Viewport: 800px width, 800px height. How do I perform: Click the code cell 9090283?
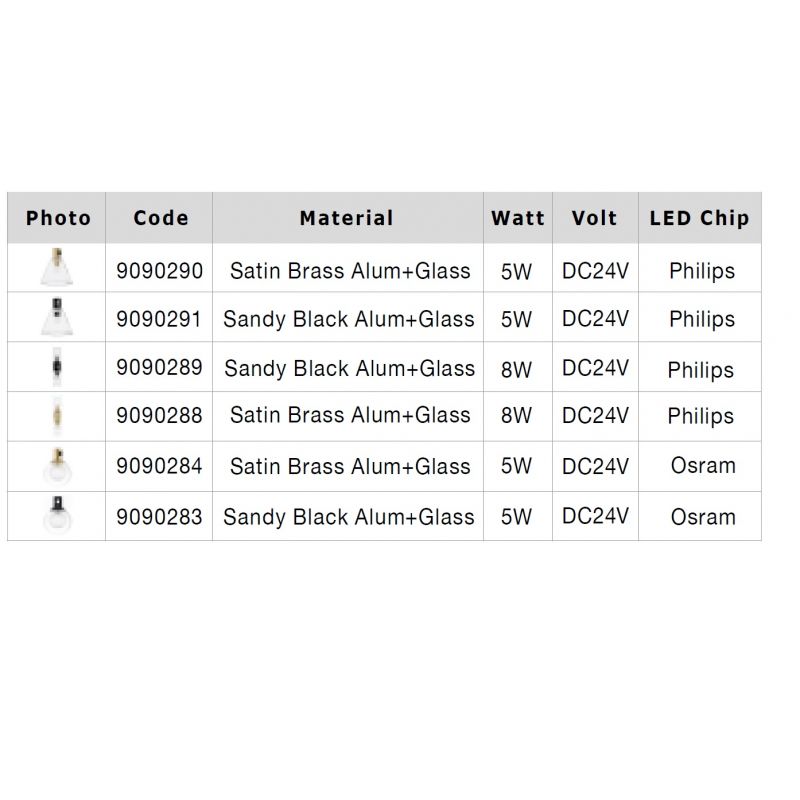pos(159,517)
